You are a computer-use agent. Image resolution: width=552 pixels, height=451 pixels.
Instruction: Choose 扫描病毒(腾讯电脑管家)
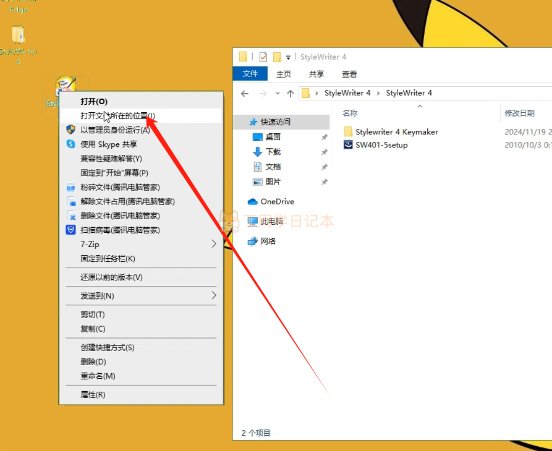141,230
